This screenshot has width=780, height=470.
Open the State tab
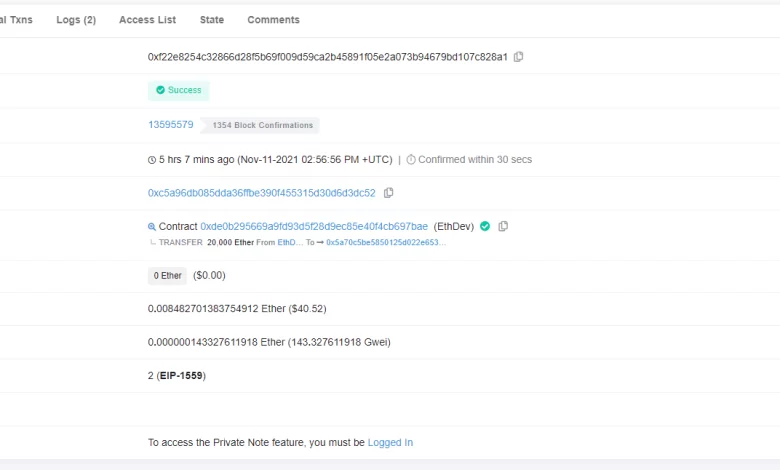coord(212,20)
